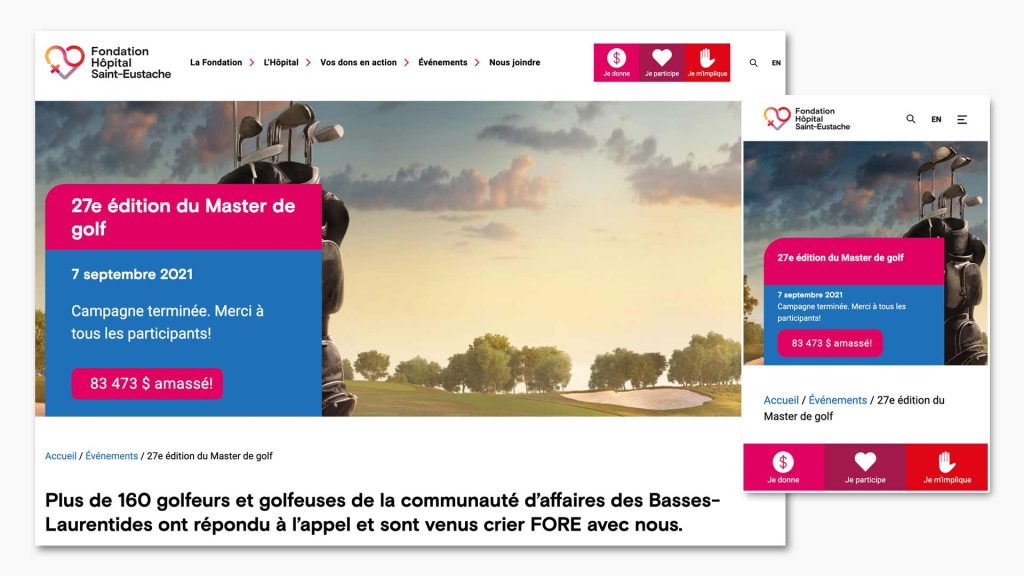1024x576 pixels.
Task: Expand the L'Hôpital menu chevron
Action: pyautogui.click(x=308, y=63)
